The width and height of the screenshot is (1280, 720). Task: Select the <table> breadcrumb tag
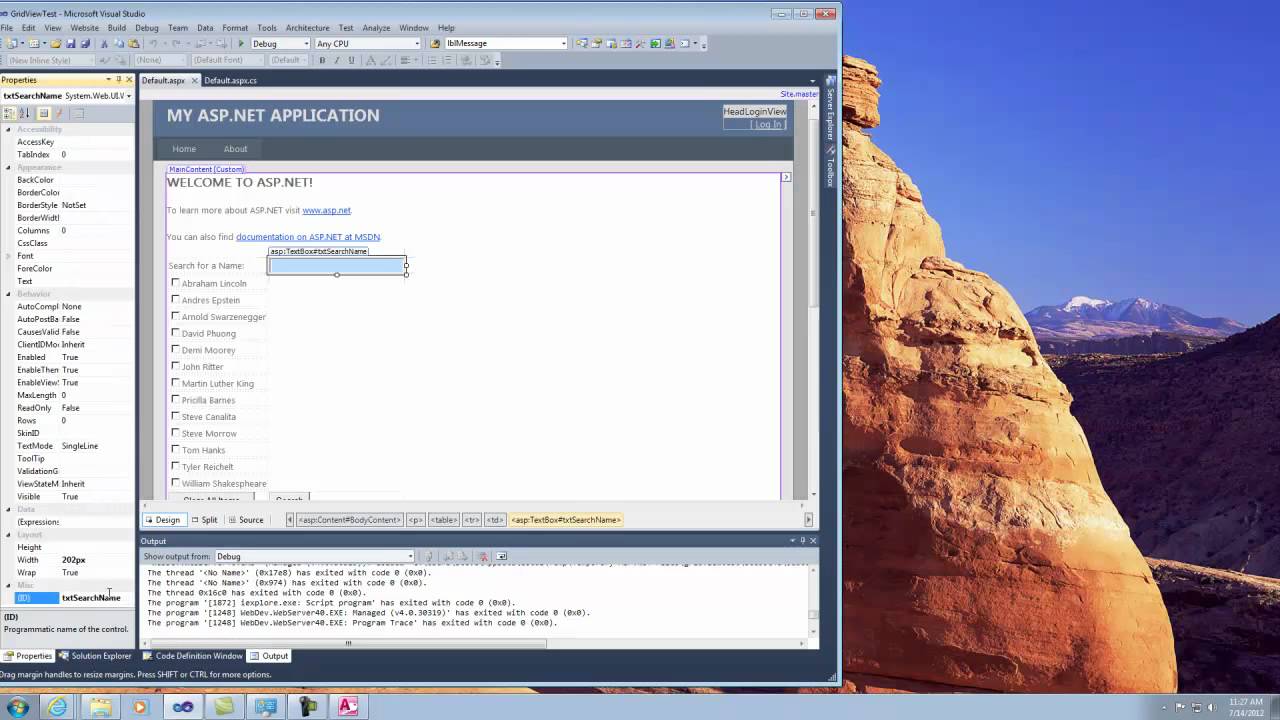[443, 520]
